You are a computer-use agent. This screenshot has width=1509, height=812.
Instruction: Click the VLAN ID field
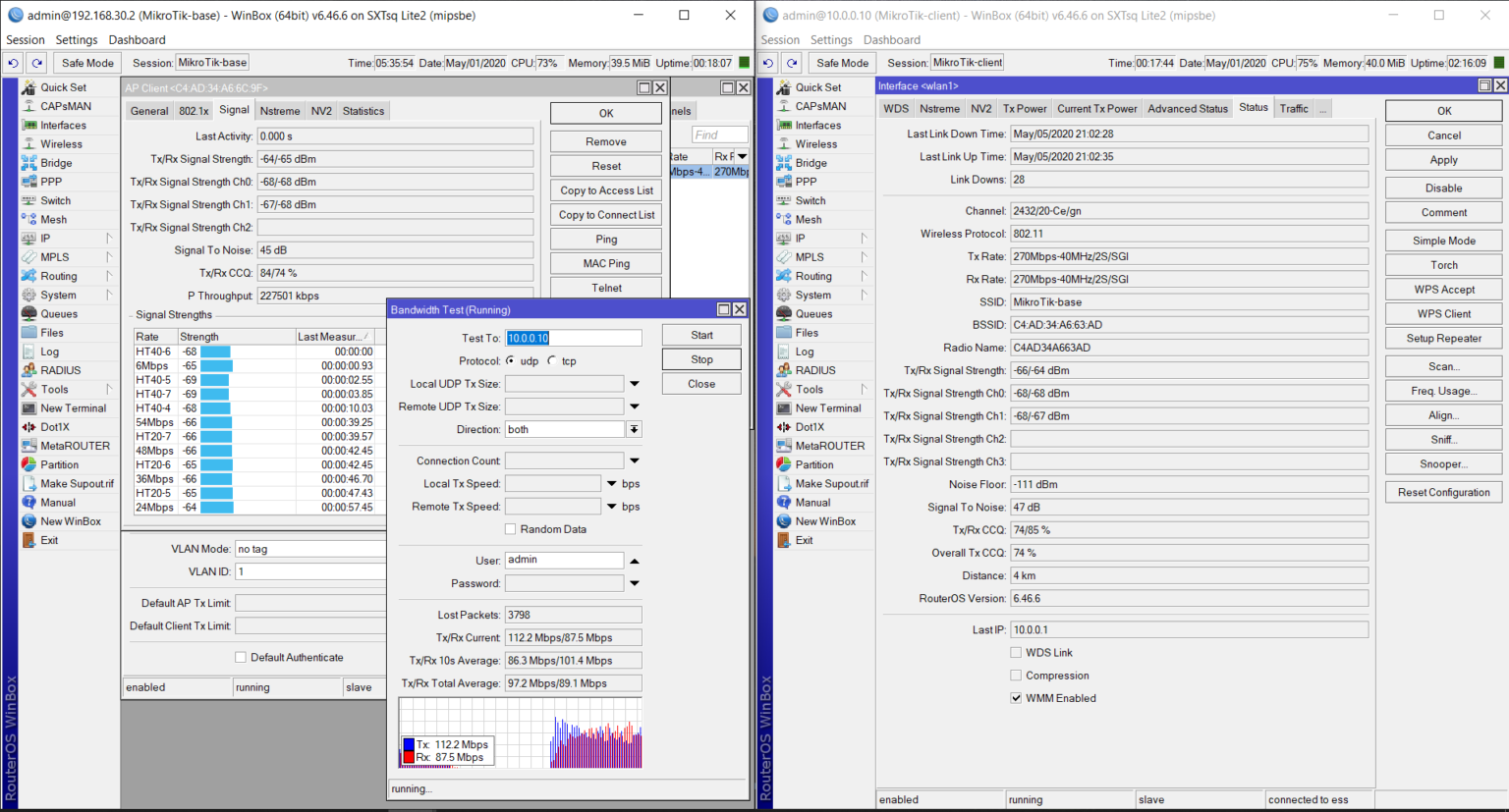tap(310, 571)
